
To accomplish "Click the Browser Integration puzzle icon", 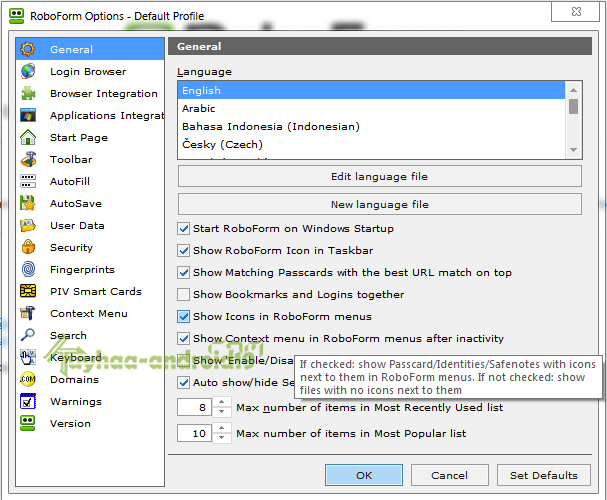I will point(28,93).
